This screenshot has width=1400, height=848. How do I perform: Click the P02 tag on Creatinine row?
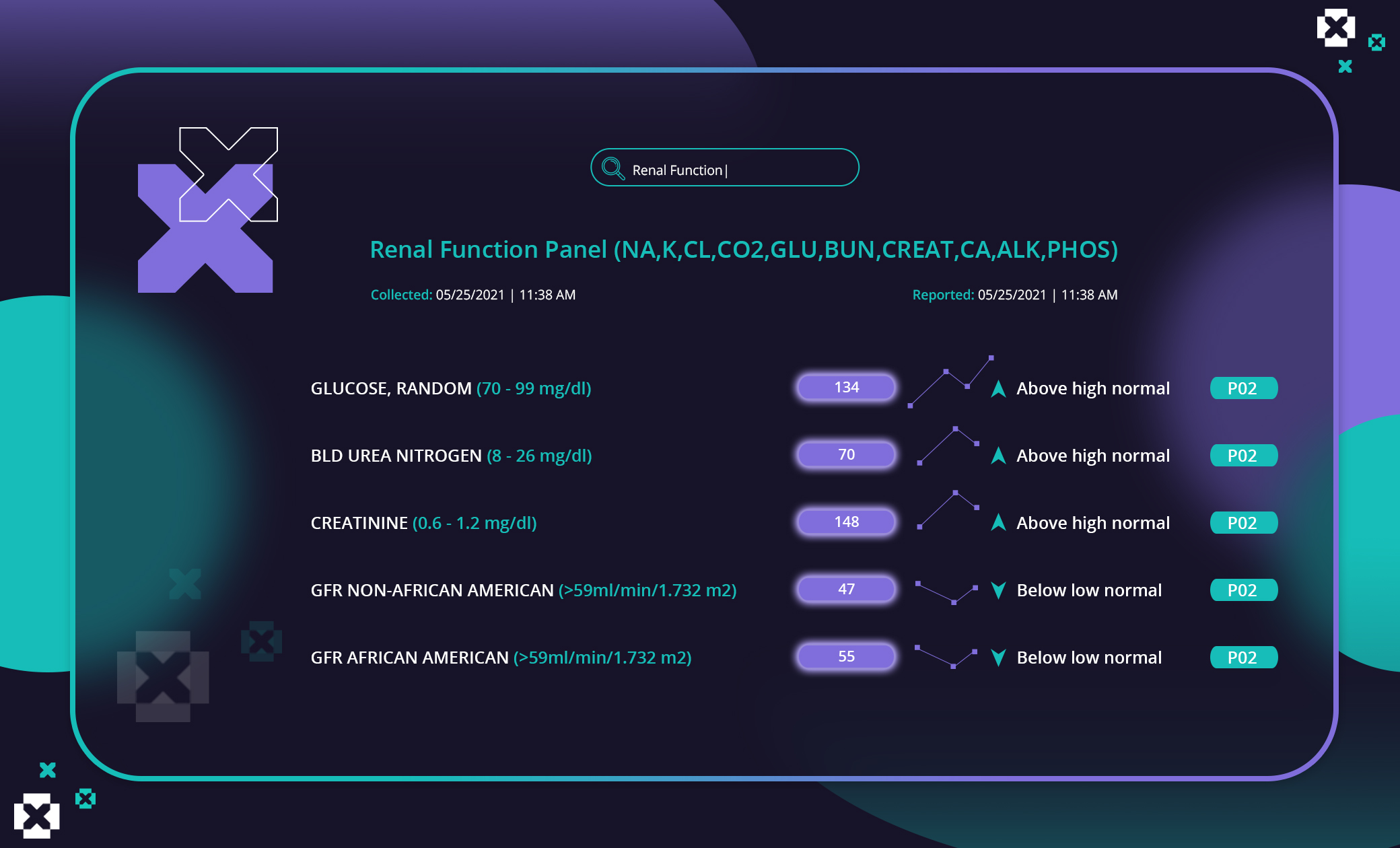point(1243,523)
